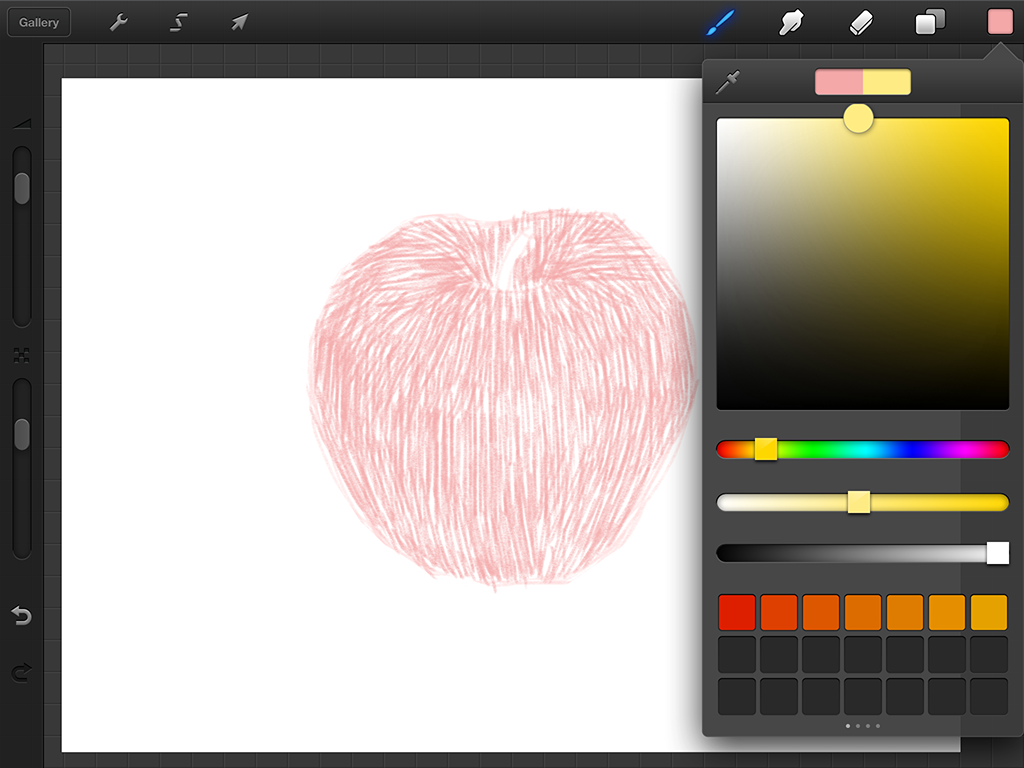Click the hue slider handle
1024x768 pixels.
coord(765,449)
